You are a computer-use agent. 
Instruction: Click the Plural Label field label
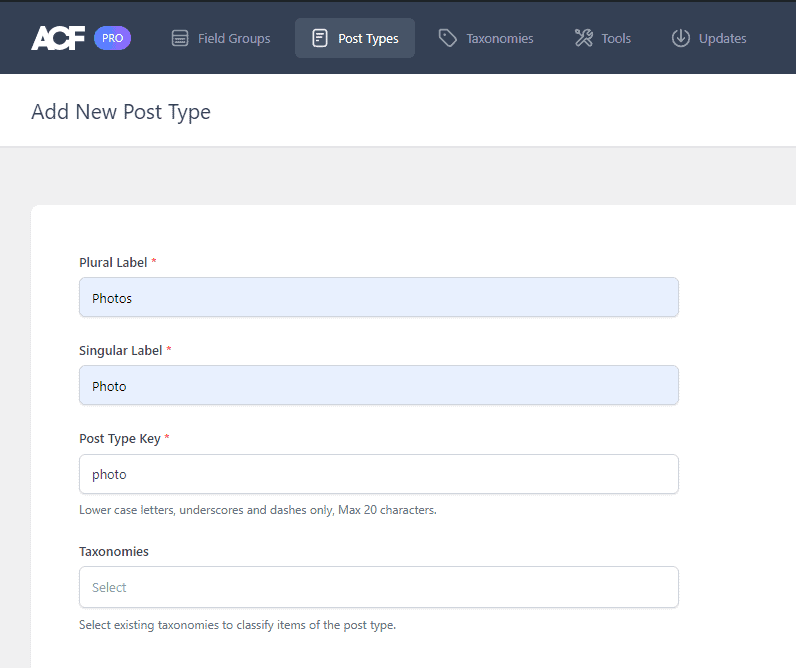[x=113, y=262]
